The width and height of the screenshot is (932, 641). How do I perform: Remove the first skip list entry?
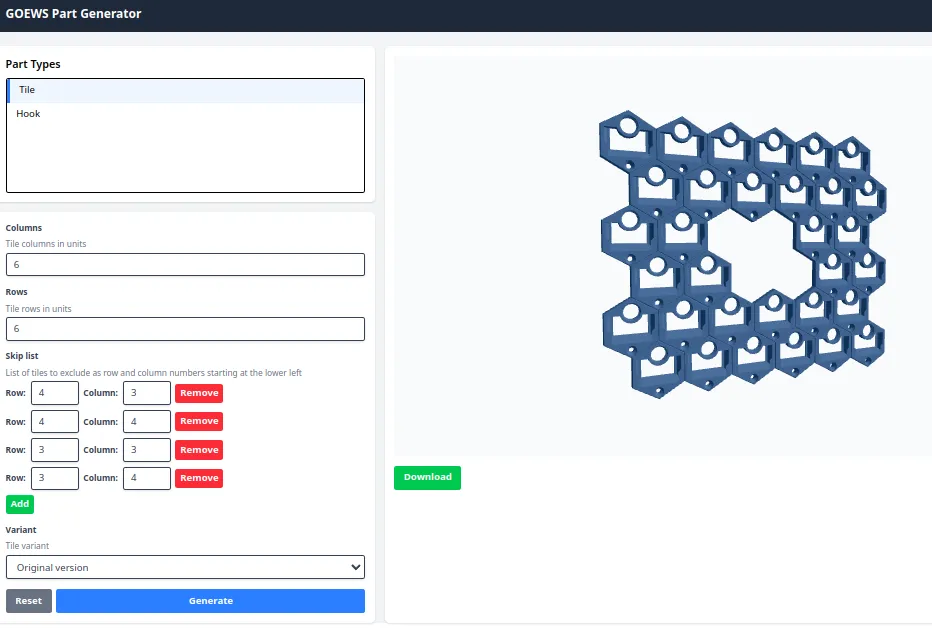coord(199,393)
